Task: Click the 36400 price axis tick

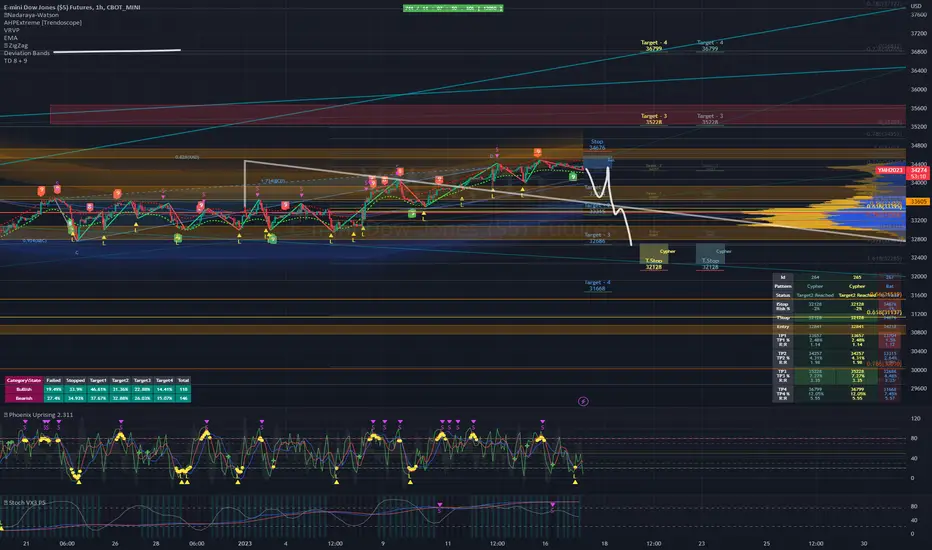Action: pos(918,70)
